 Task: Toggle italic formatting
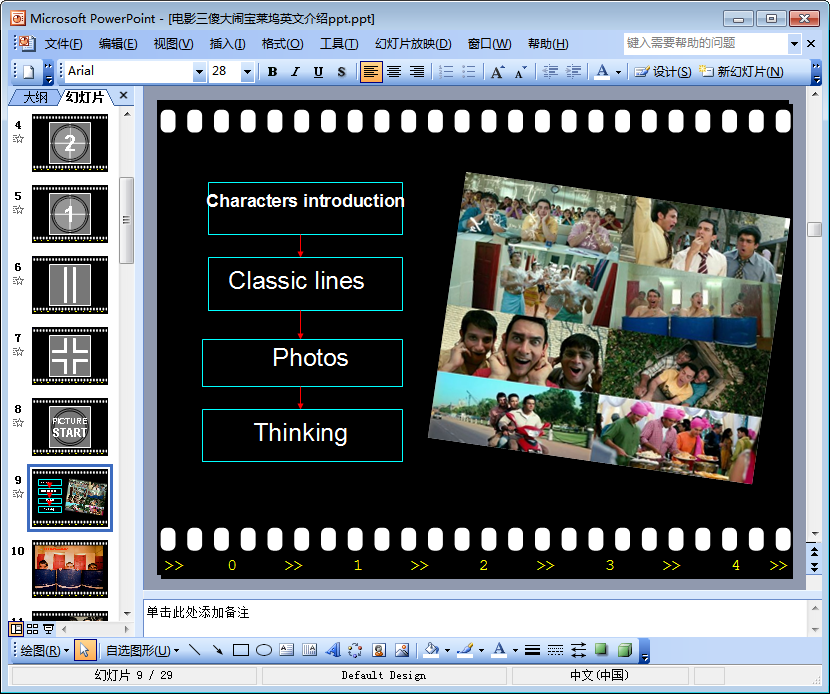point(295,72)
